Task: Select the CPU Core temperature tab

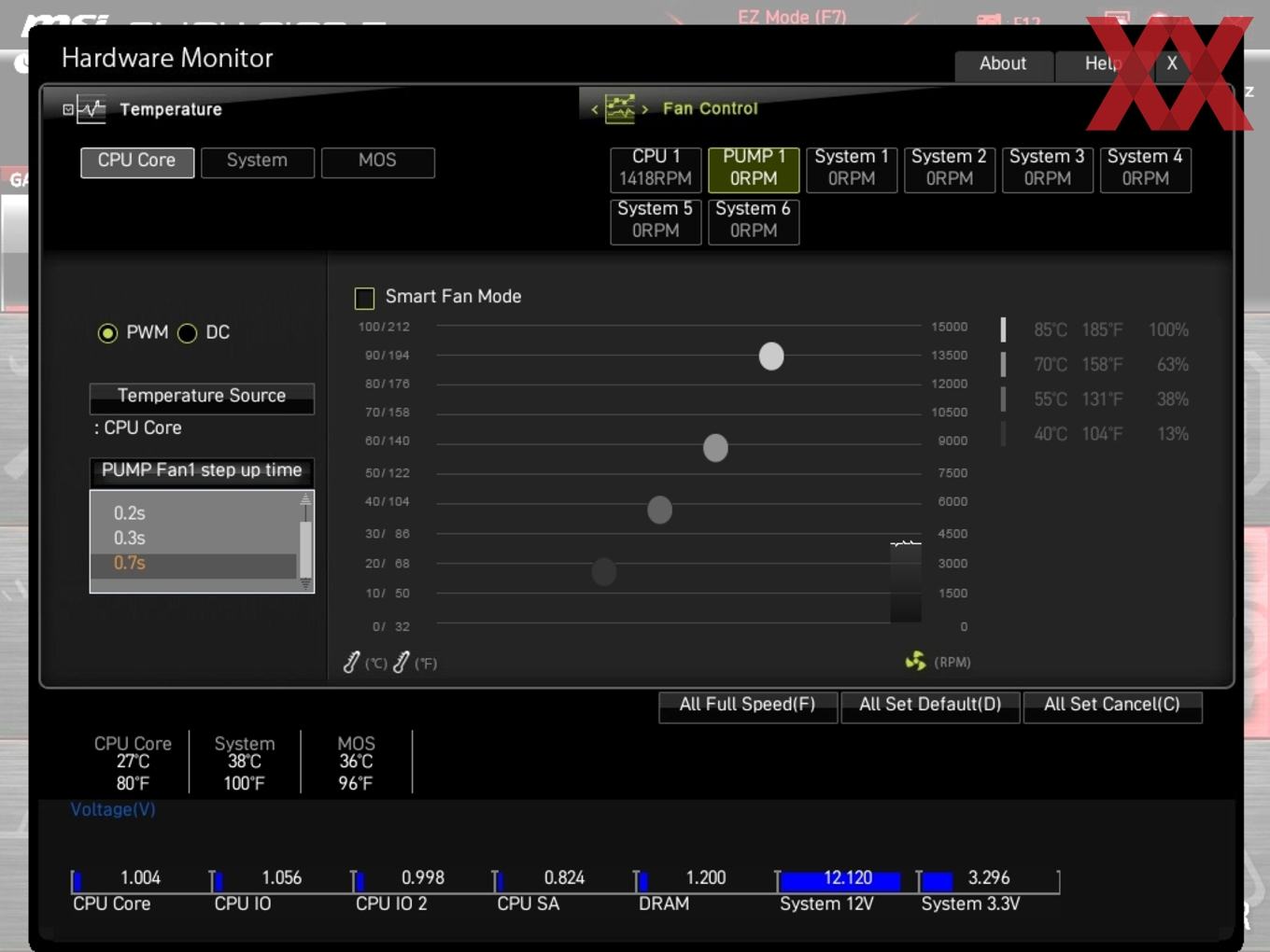Action: point(137,161)
